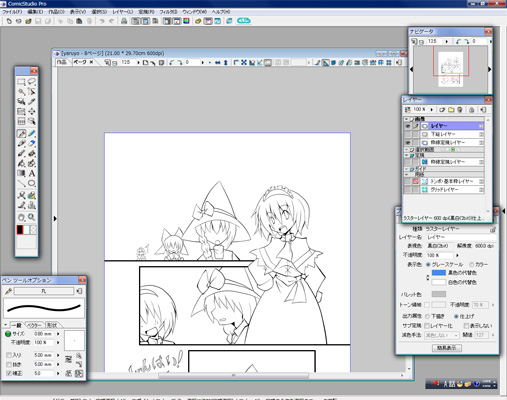The height and width of the screenshot is (400, 507).
Task: Click rotate left icon in page toolbar
Action: [x=172, y=62]
